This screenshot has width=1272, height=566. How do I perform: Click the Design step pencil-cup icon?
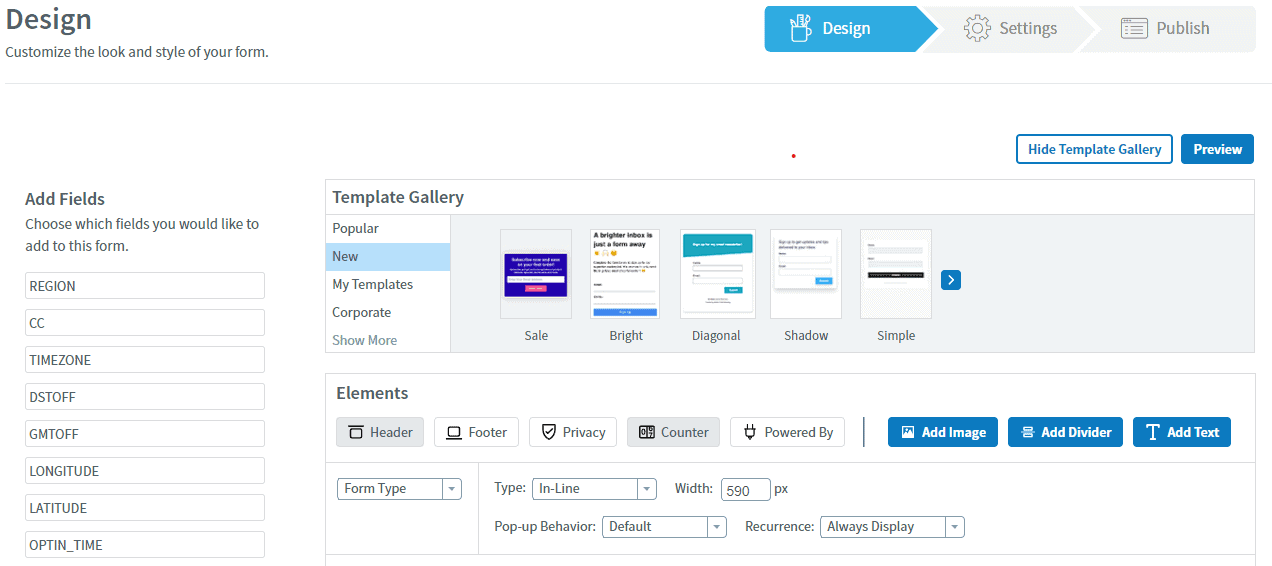tap(799, 28)
